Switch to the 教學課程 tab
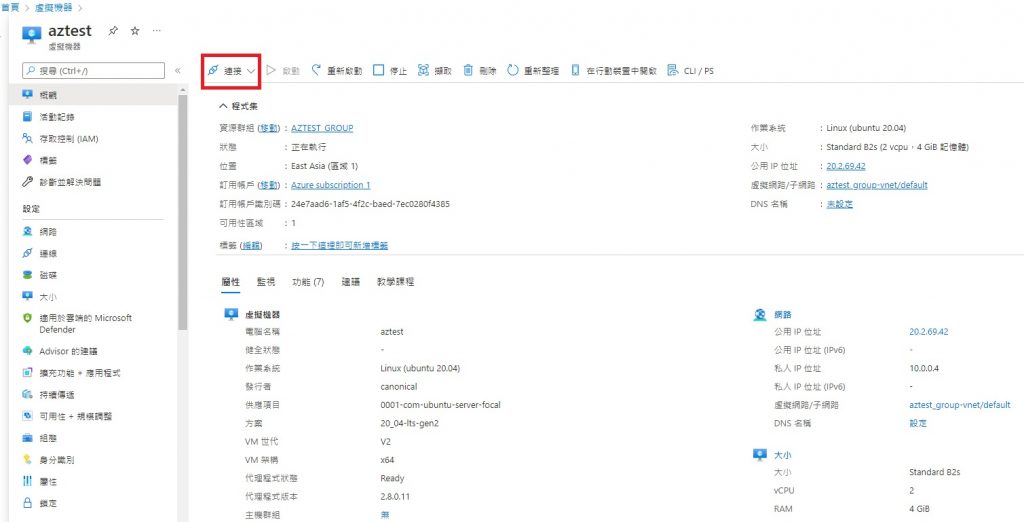This screenshot has width=1024, height=522. [396, 282]
